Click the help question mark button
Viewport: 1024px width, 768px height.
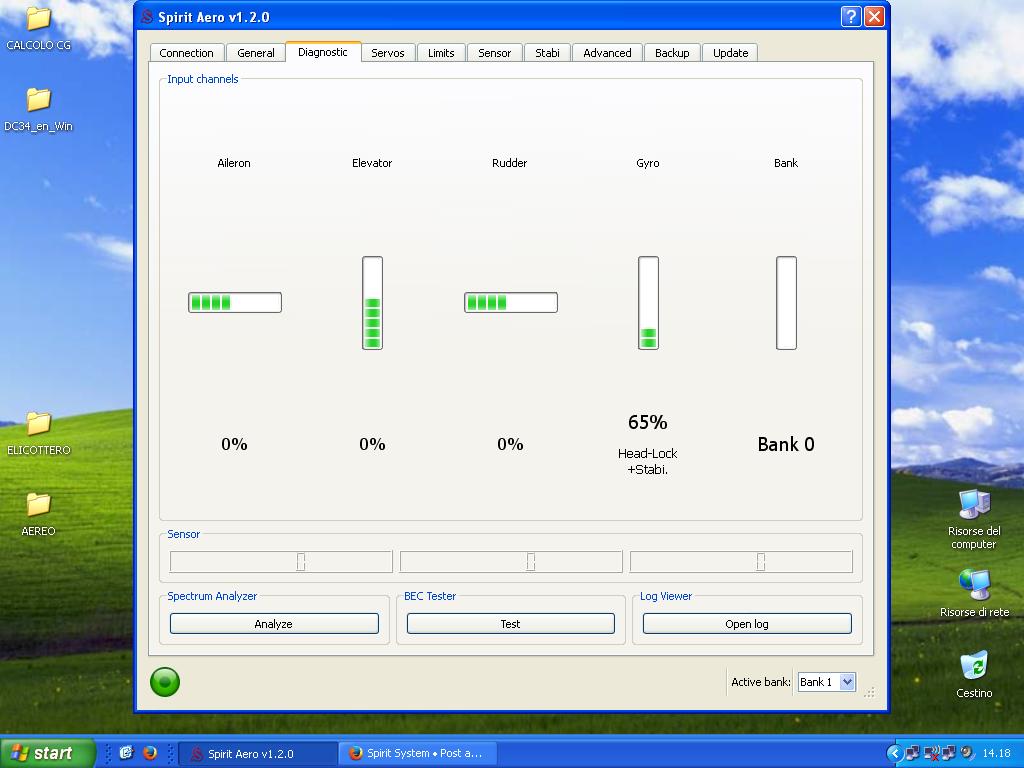[x=850, y=17]
